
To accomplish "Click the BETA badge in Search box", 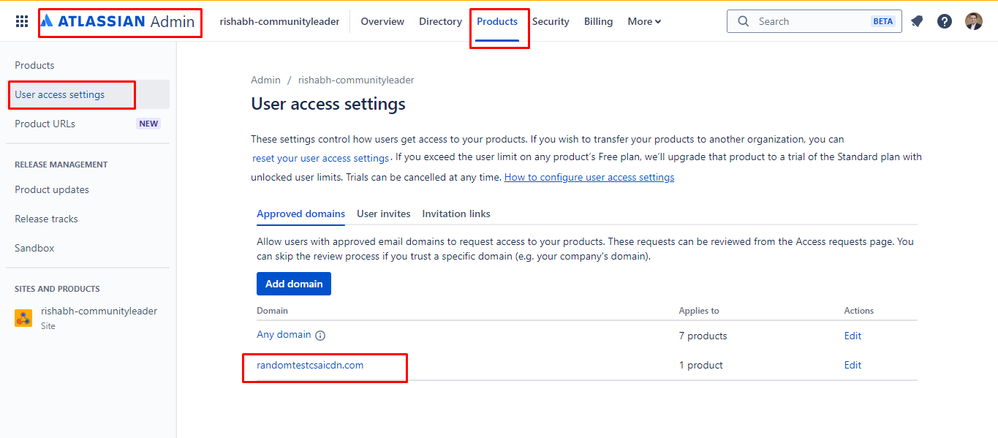I will pyautogui.click(x=883, y=21).
